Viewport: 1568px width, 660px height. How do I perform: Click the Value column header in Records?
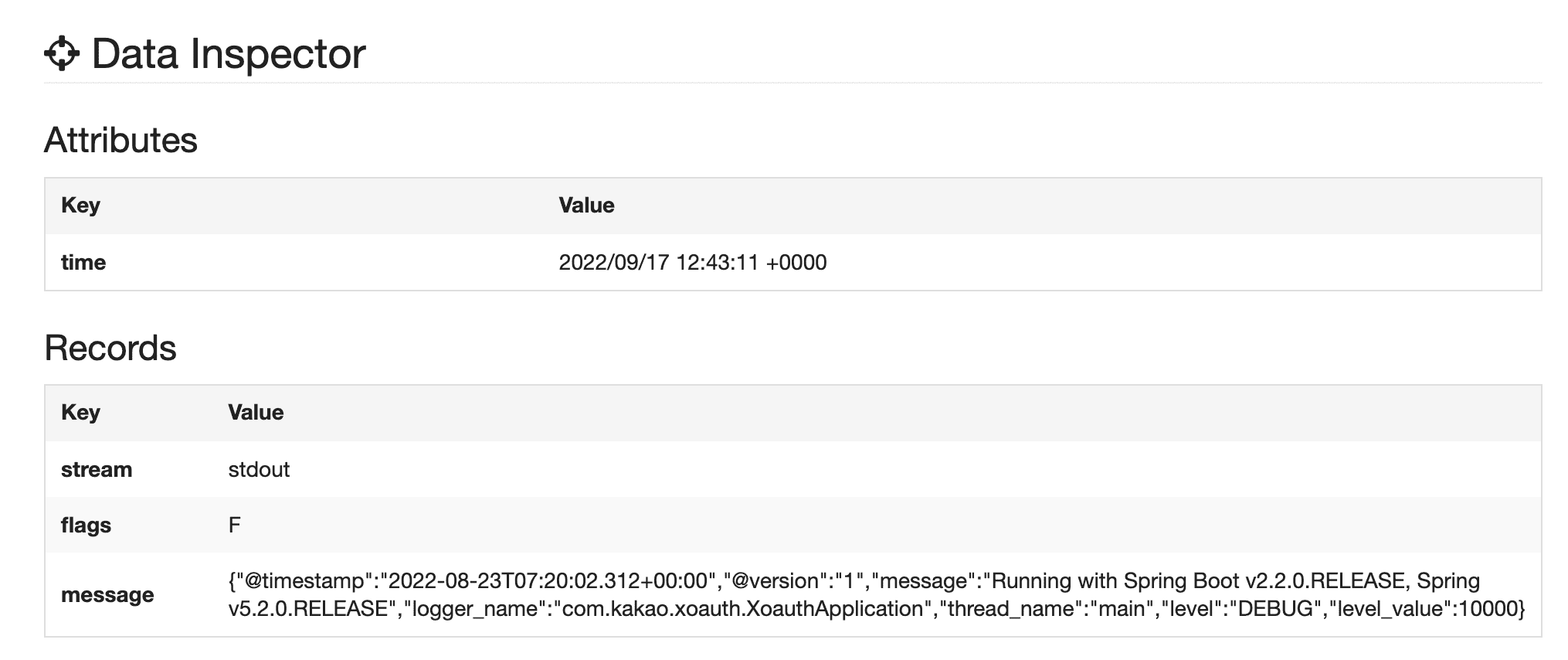coord(256,413)
